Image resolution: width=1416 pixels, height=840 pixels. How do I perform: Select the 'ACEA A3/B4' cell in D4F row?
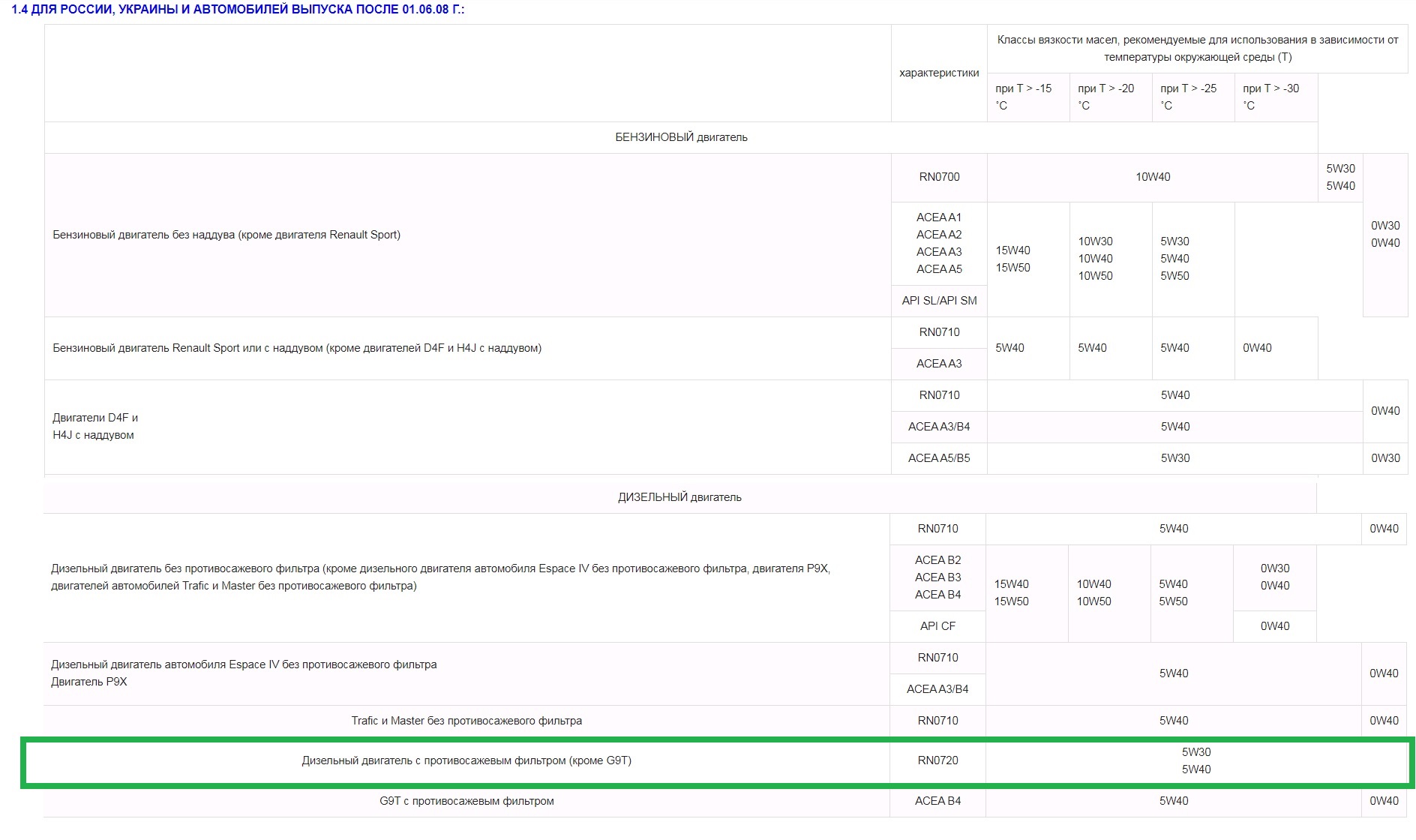click(x=939, y=427)
